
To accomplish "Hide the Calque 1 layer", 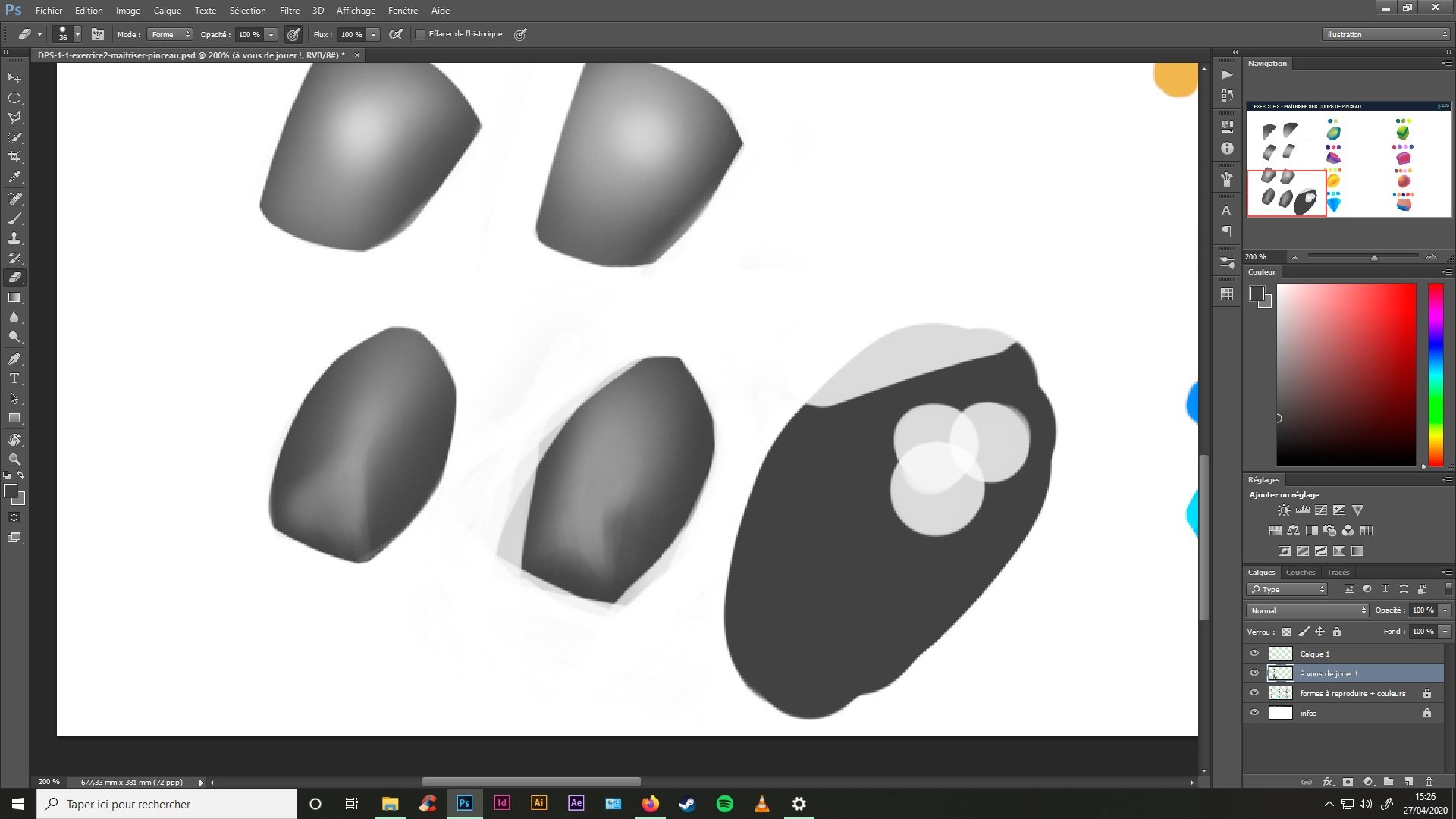I will [x=1254, y=654].
